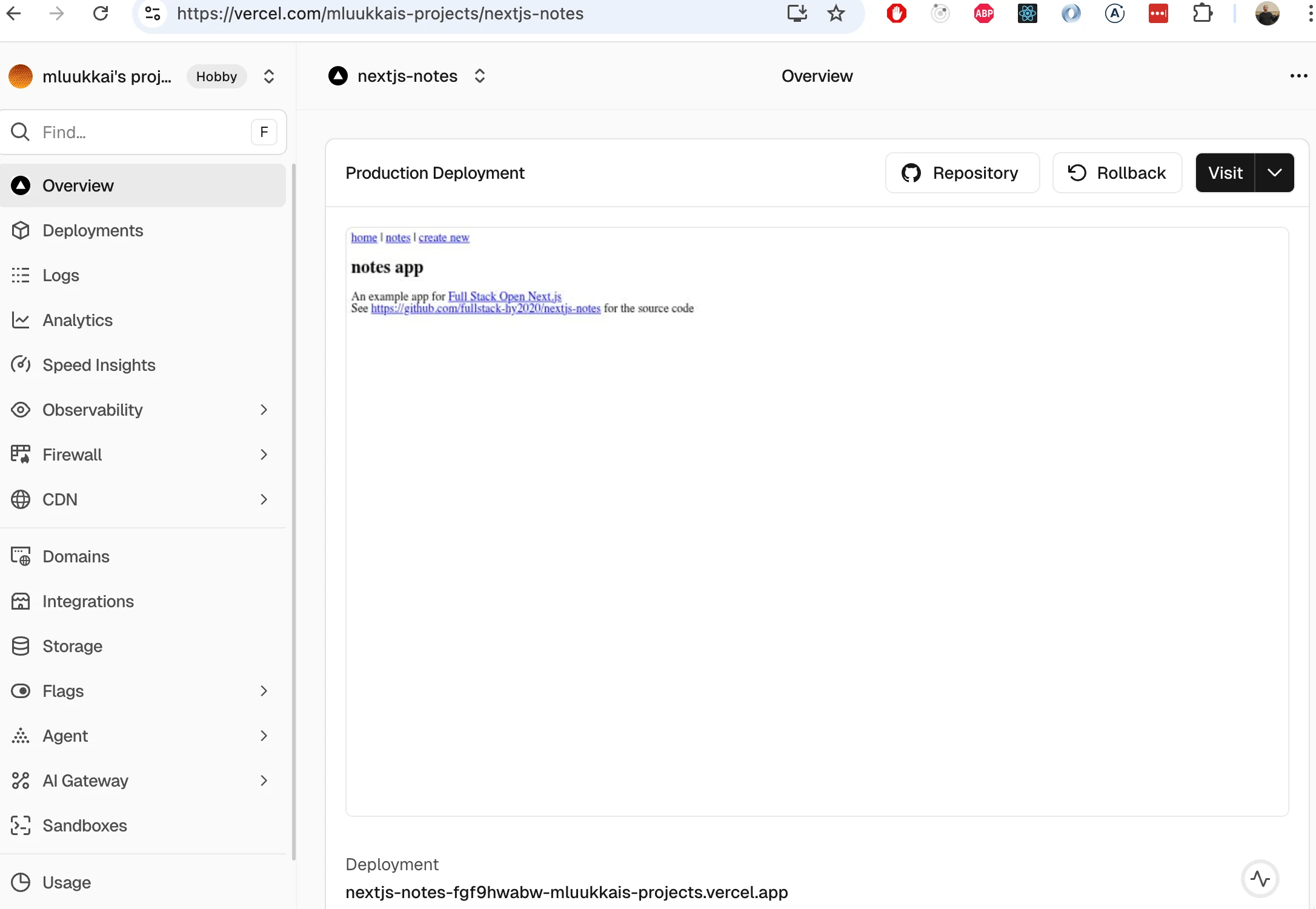Open the dropdown arrow beside Visit button
The height and width of the screenshot is (909, 1316).
click(1275, 173)
